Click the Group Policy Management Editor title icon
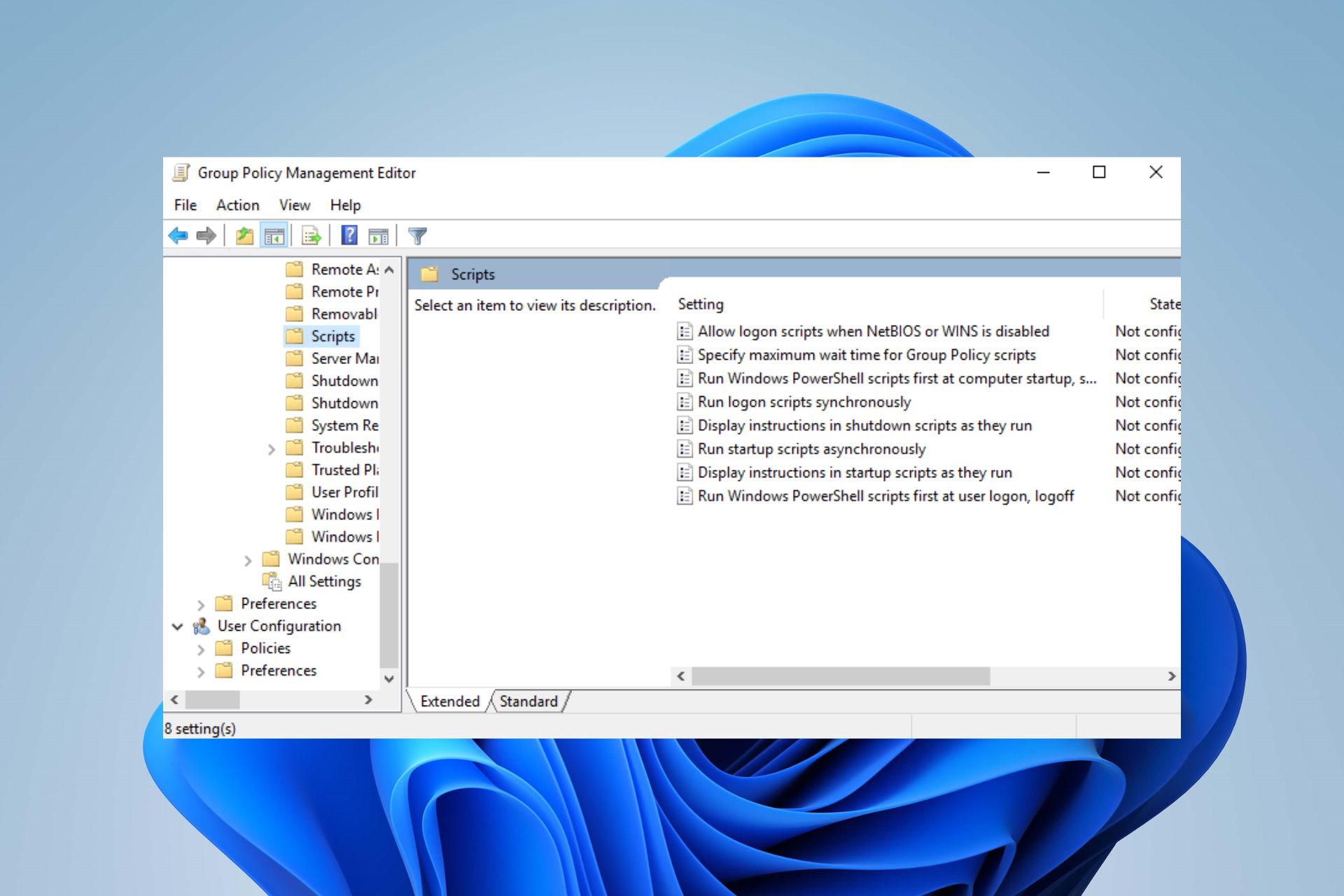 [181, 172]
